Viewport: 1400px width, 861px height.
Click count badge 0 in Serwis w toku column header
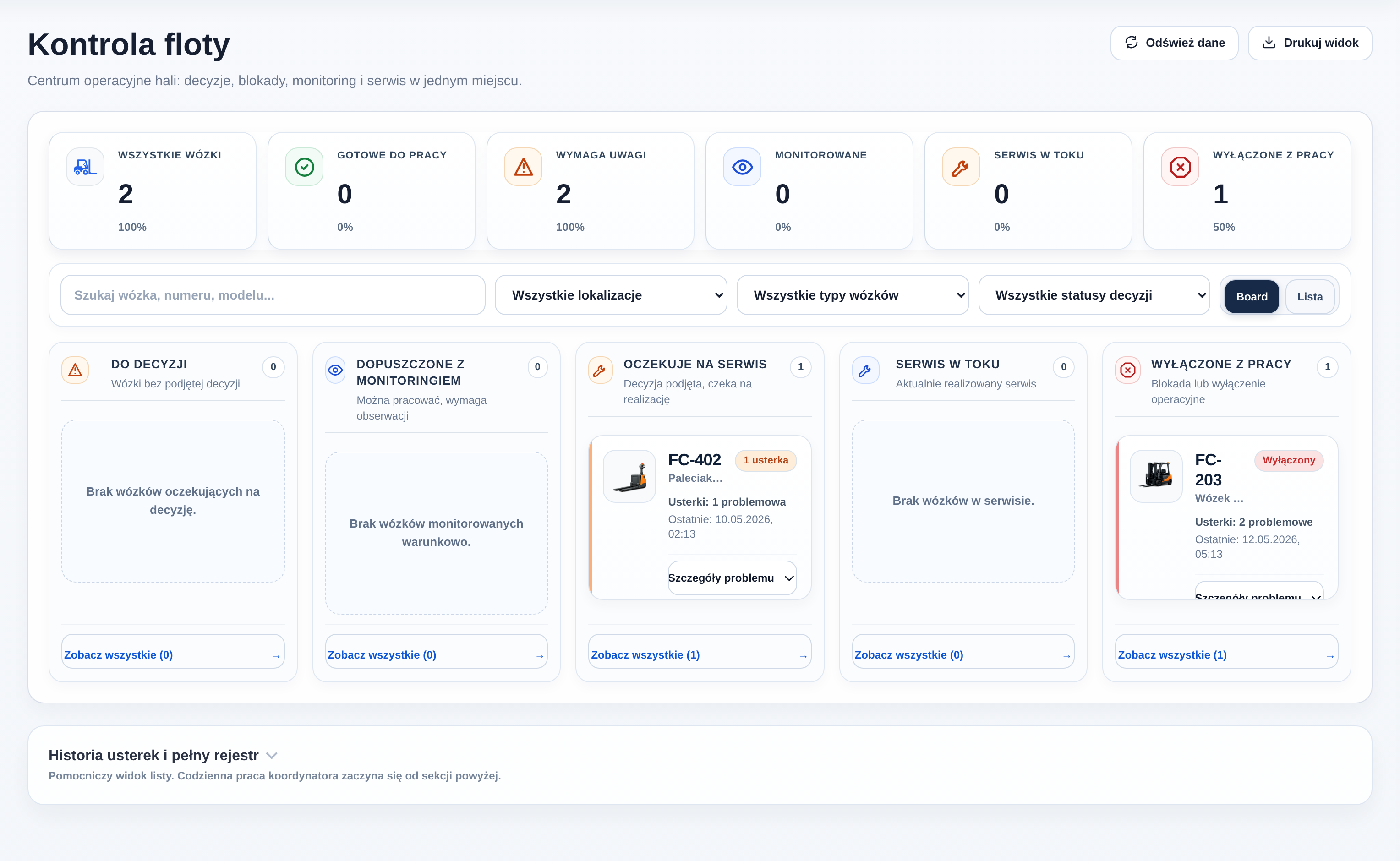[x=1063, y=367]
